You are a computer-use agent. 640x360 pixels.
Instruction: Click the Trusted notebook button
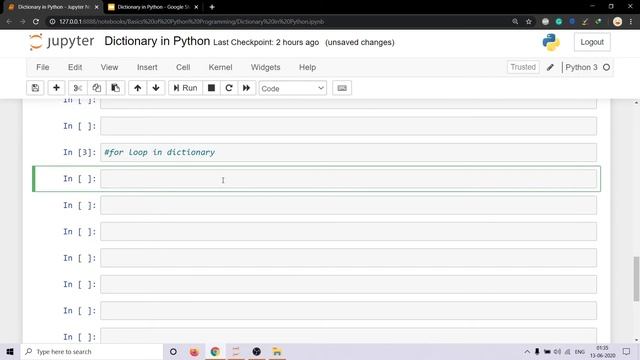click(x=523, y=67)
